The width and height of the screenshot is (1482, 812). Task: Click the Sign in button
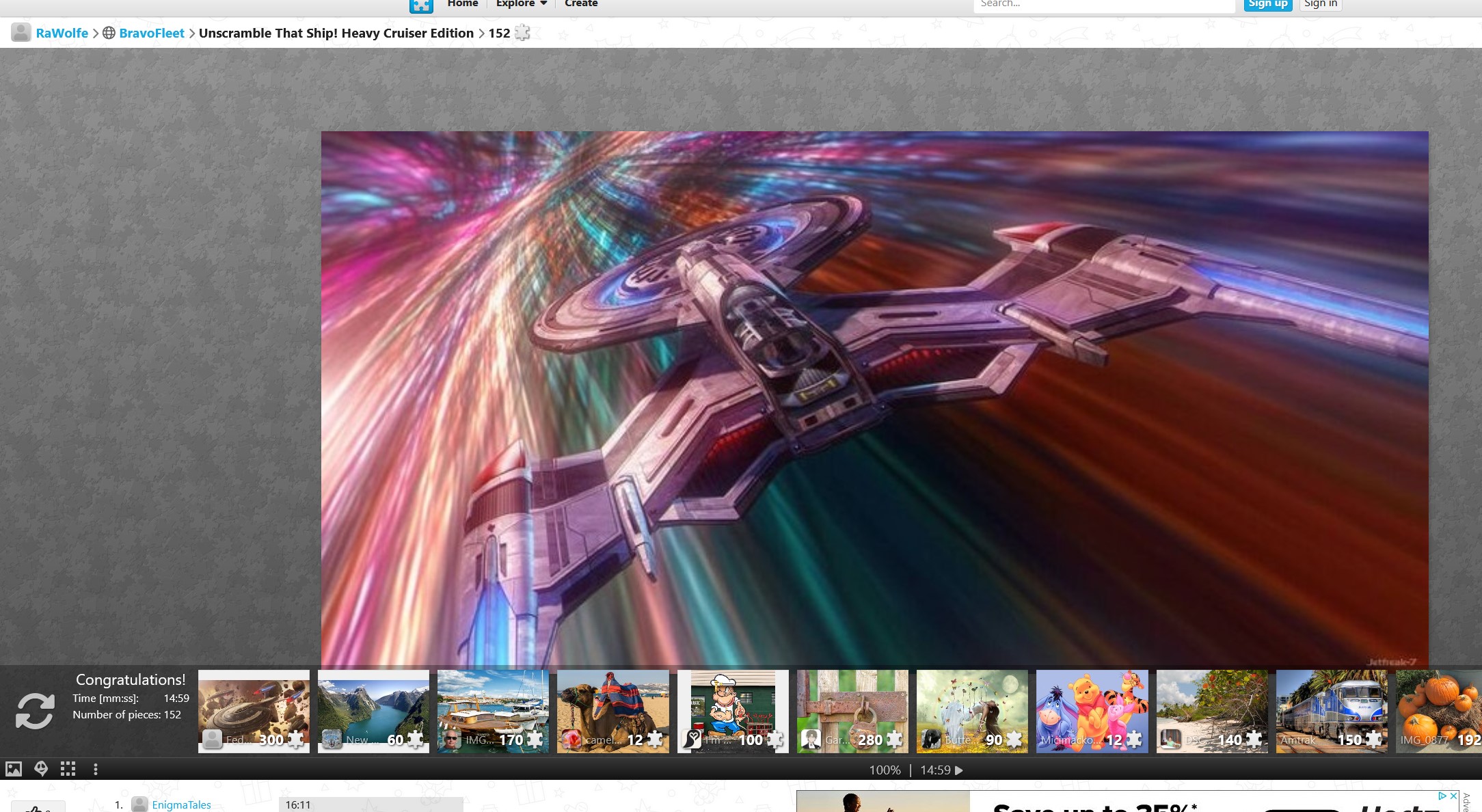(1321, 4)
